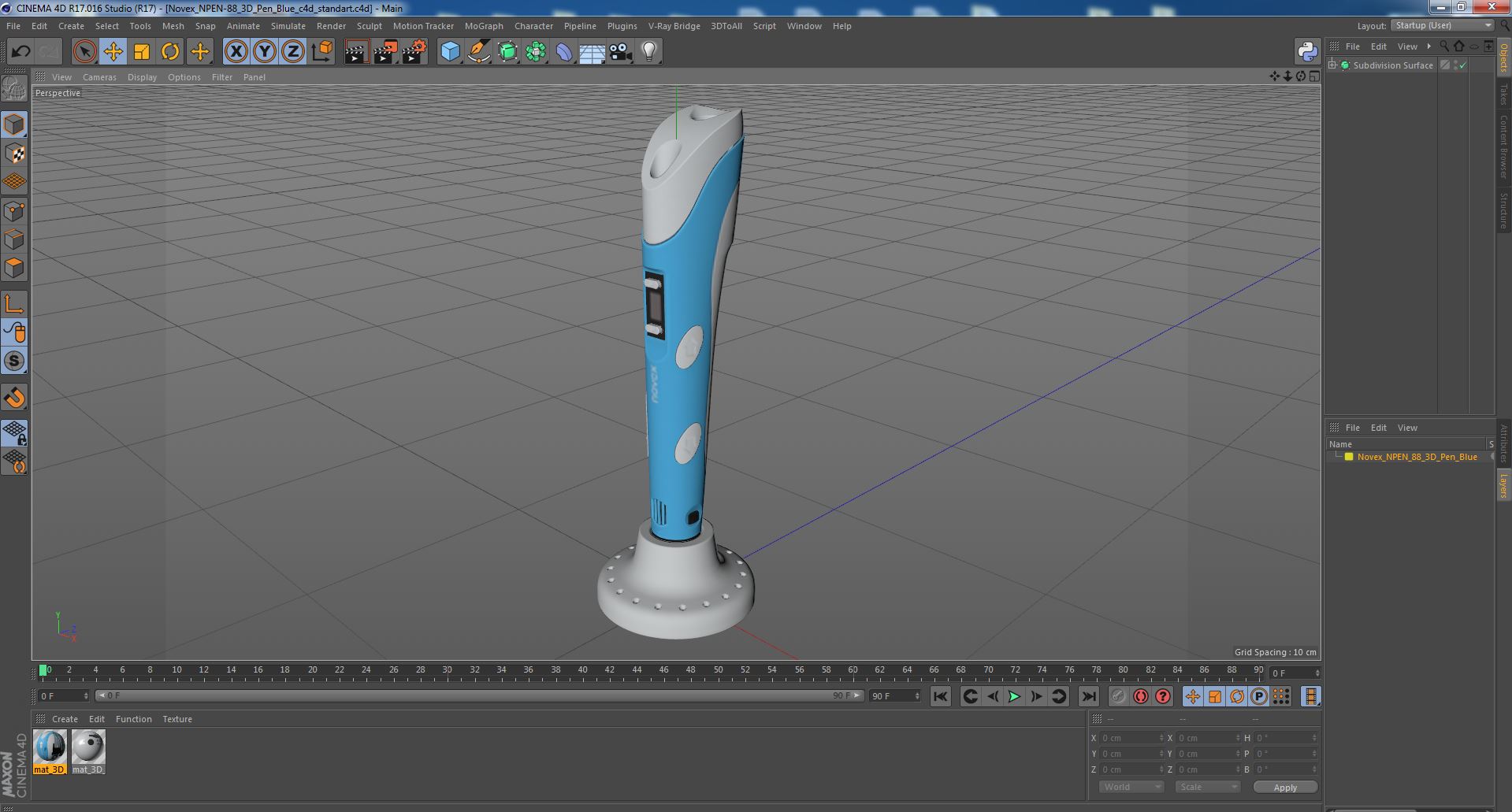This screenshot has height=812, width=1512.
Task: Activate the Move tool
Action: click(x=113, y=52)
